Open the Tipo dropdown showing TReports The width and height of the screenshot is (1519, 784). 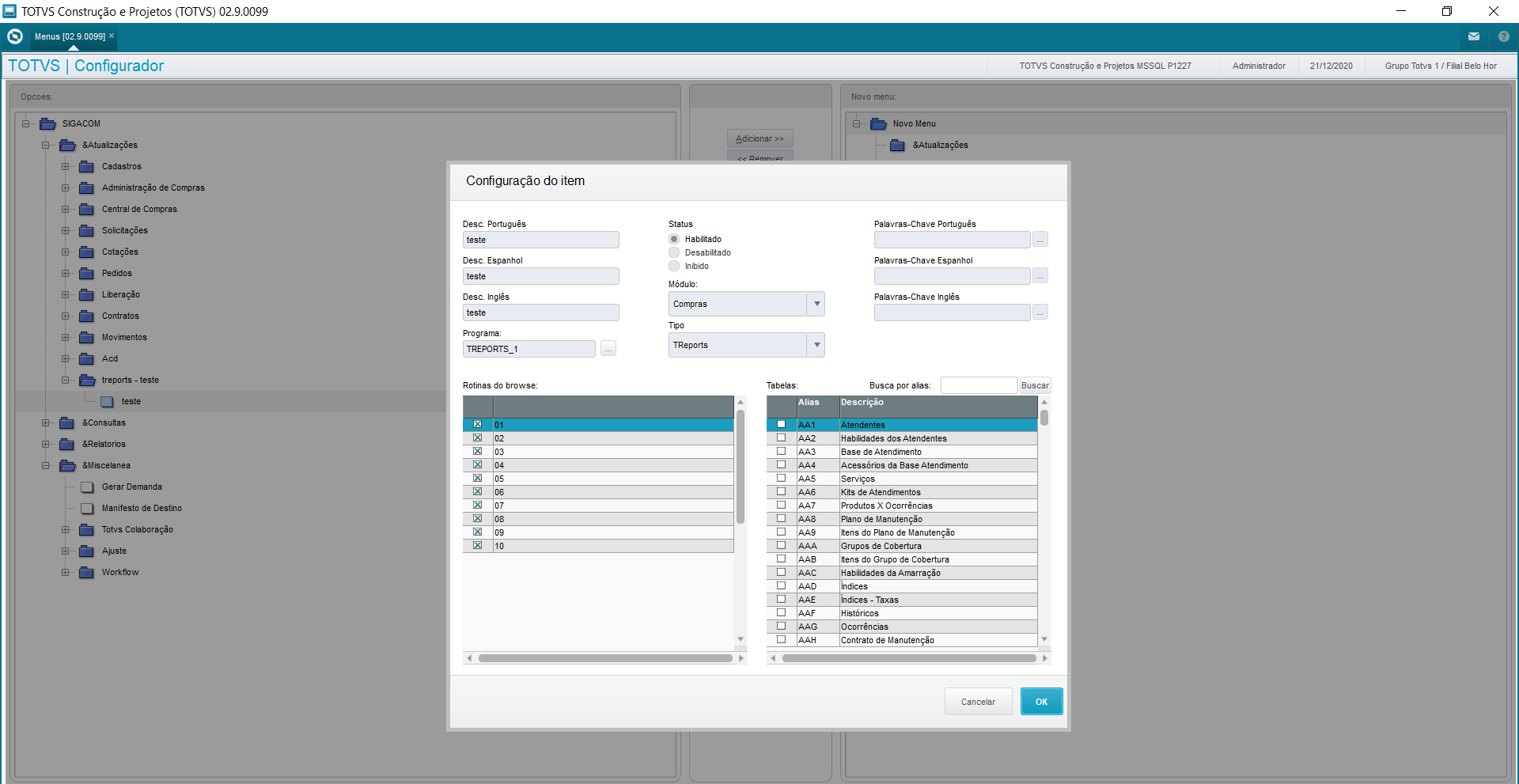(x=746, y=345)
